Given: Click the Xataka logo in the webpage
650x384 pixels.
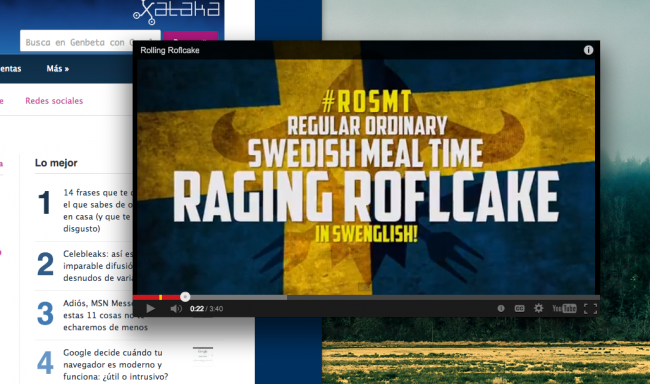Looking at the screenshot, I should click(177, 11).
